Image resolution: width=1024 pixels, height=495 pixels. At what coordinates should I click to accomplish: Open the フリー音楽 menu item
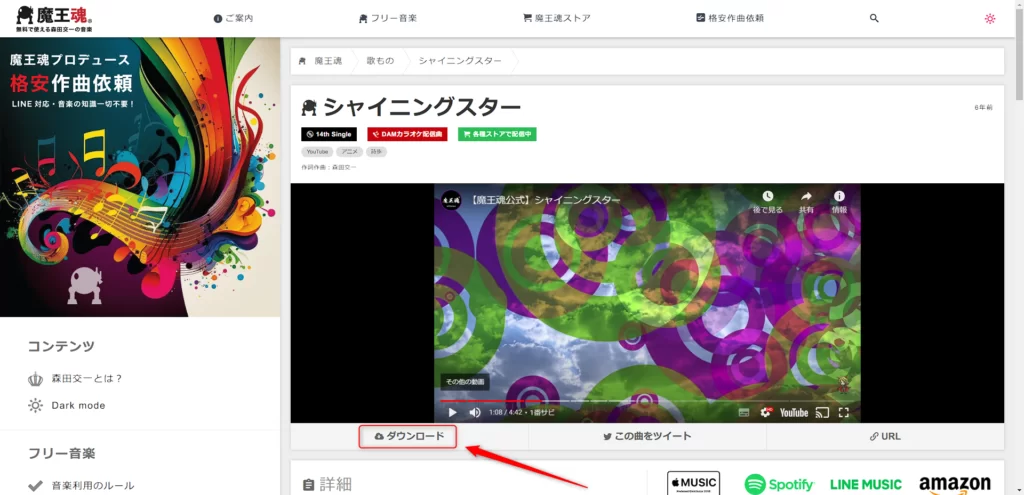coord(387,18)
